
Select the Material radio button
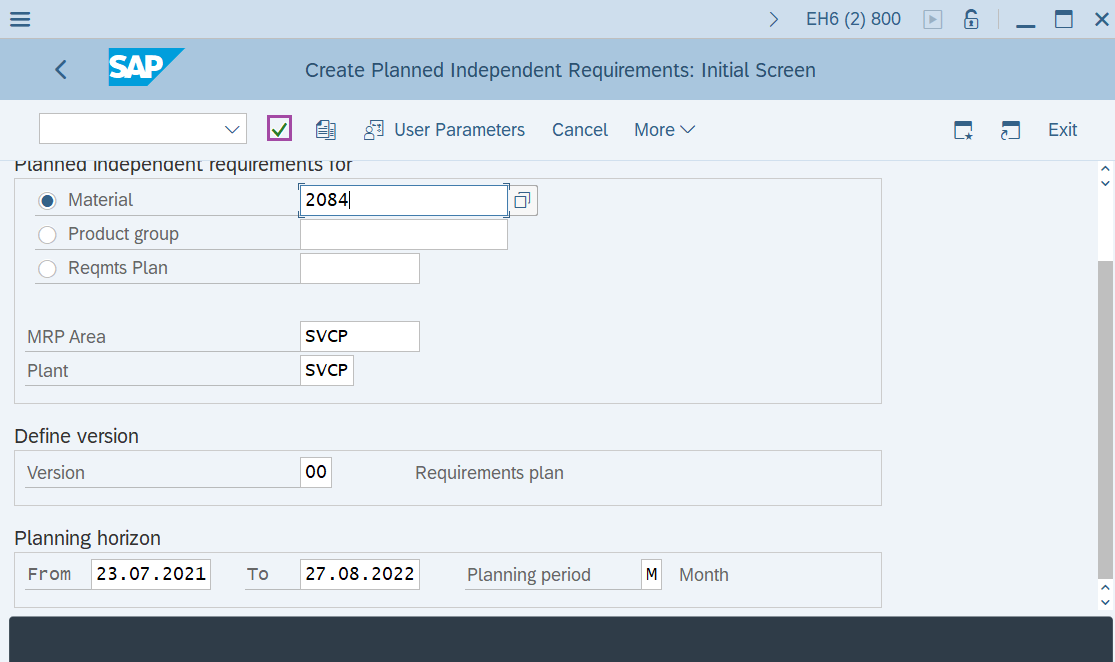pos(47,200)
